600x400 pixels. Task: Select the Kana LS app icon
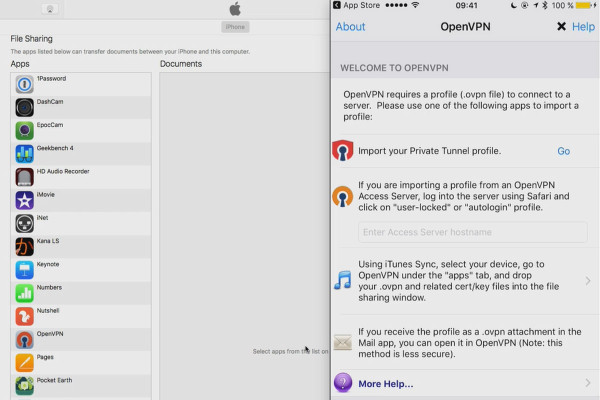[x=24, y=247]
